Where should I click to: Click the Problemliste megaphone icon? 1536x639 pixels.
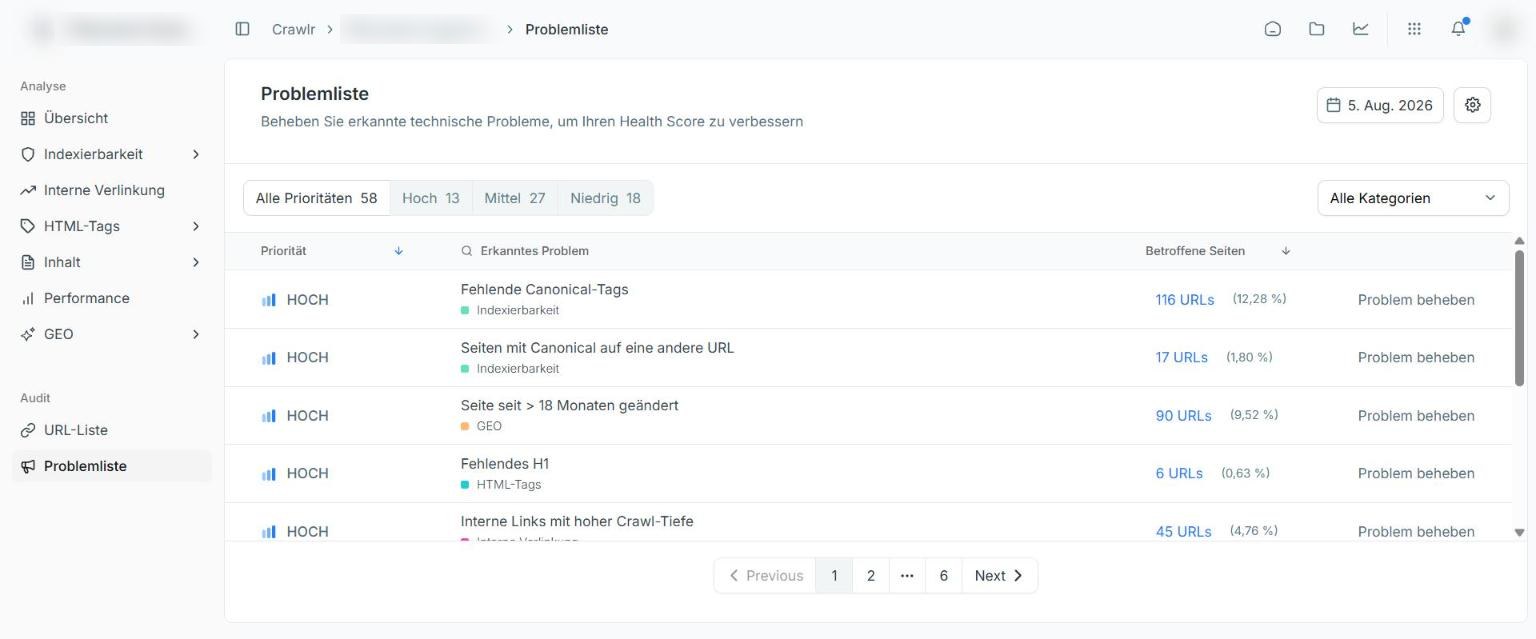(27, 466)
